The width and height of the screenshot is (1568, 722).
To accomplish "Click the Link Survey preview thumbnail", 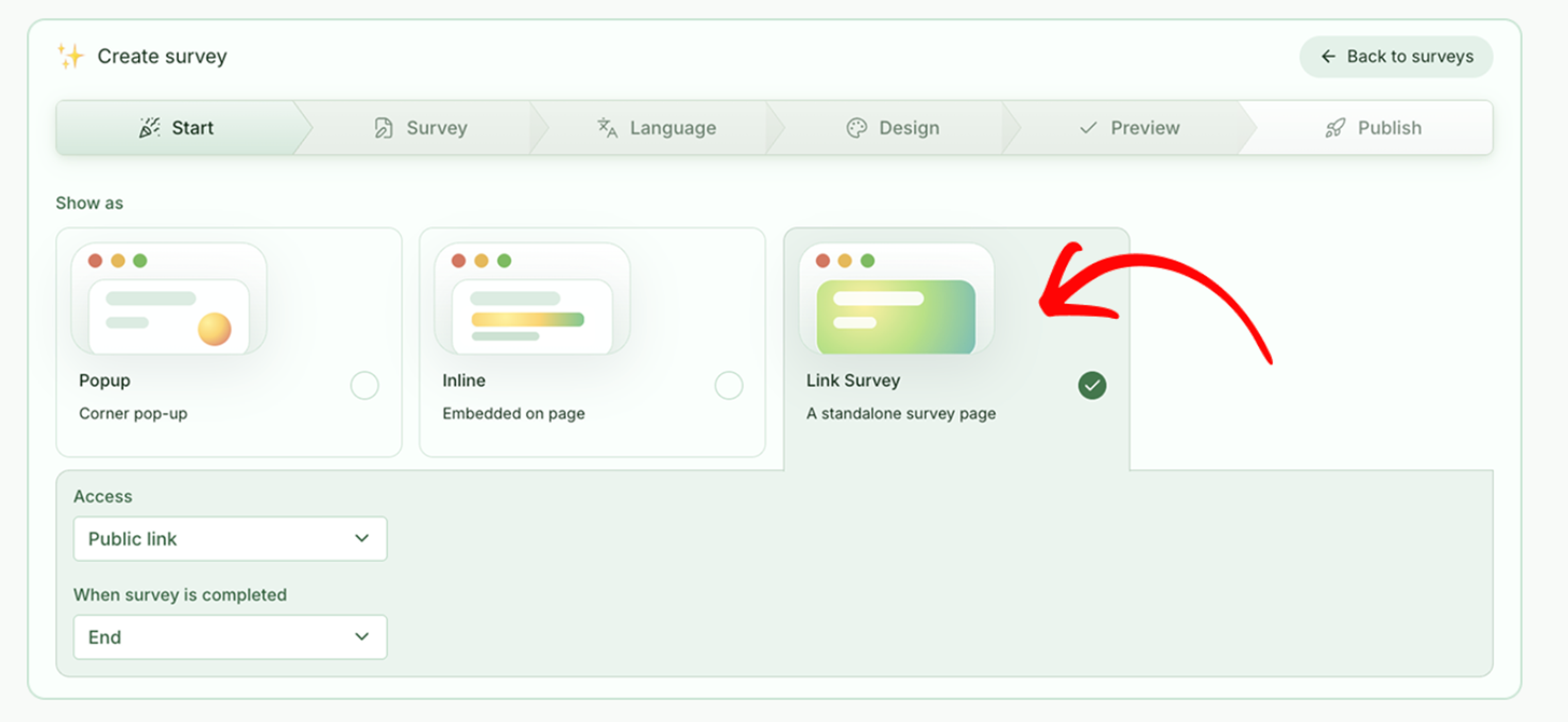I will 896,298.
